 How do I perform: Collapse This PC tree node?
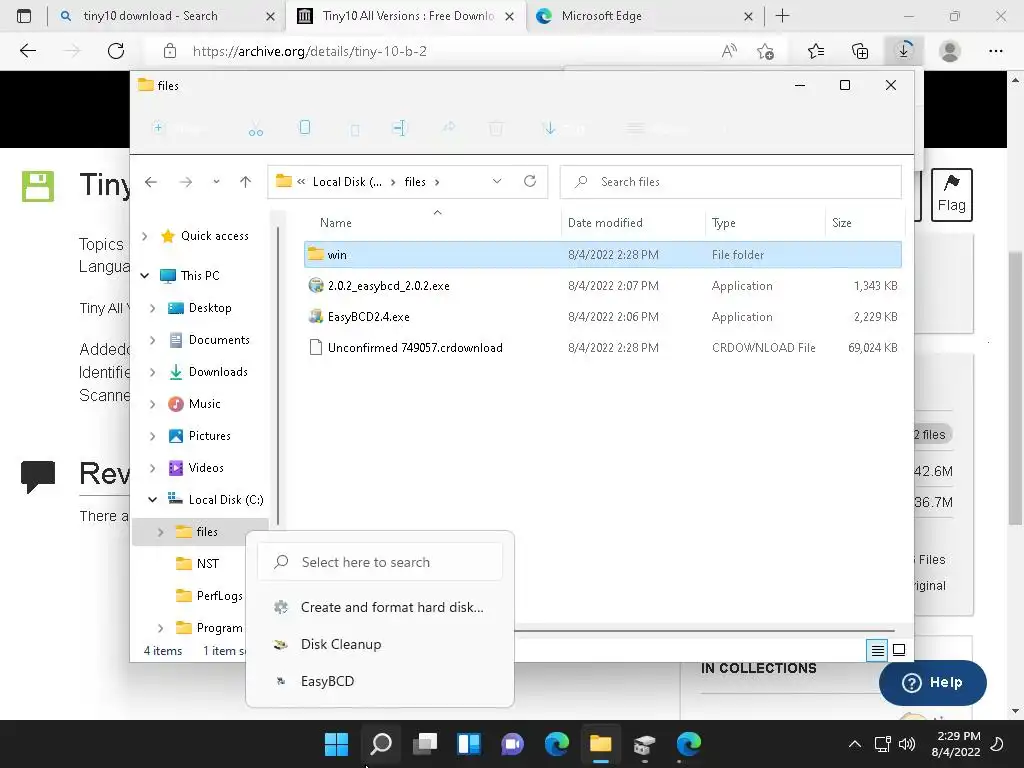[x=145, y=276]
